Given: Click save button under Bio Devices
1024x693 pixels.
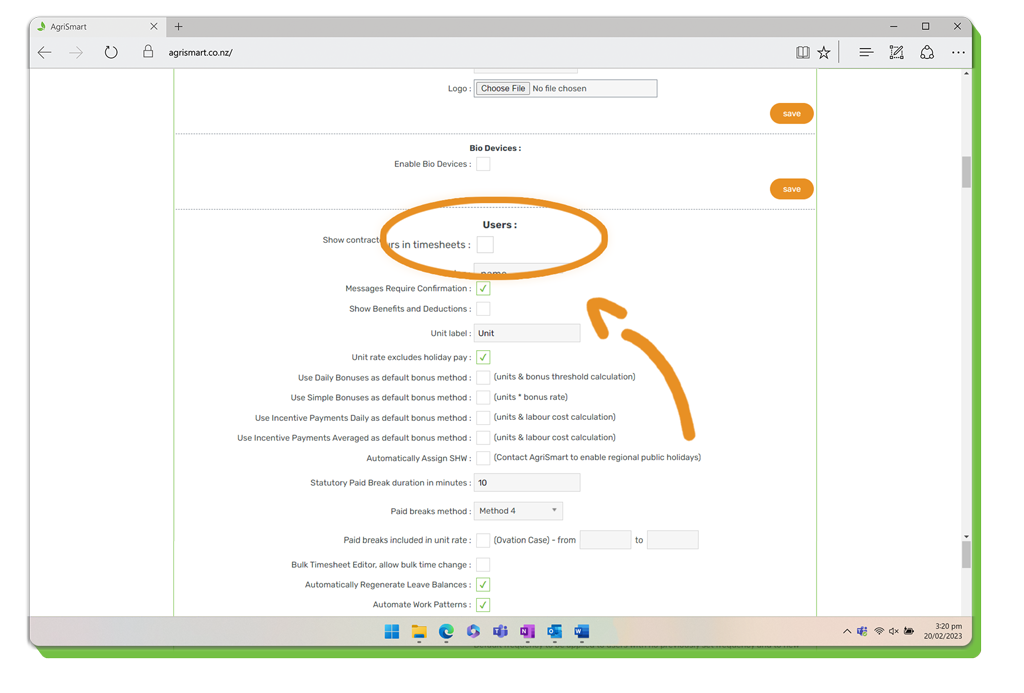Looking at the screenshot, I should [791, 189].
